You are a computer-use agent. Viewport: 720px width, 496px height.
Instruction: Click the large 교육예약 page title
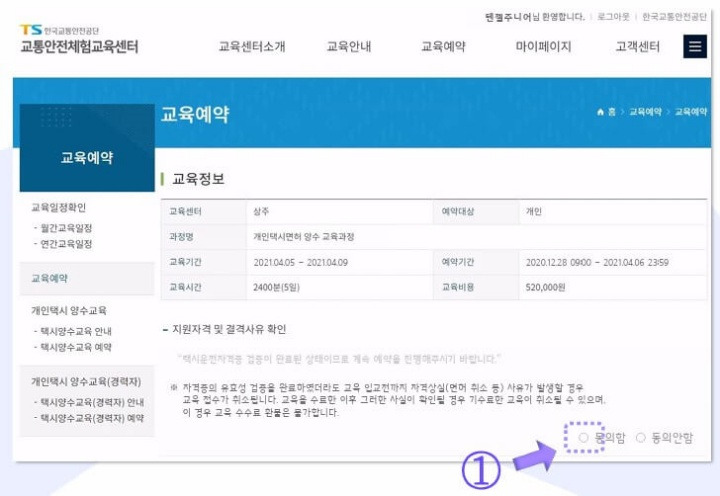click(195, 114)
